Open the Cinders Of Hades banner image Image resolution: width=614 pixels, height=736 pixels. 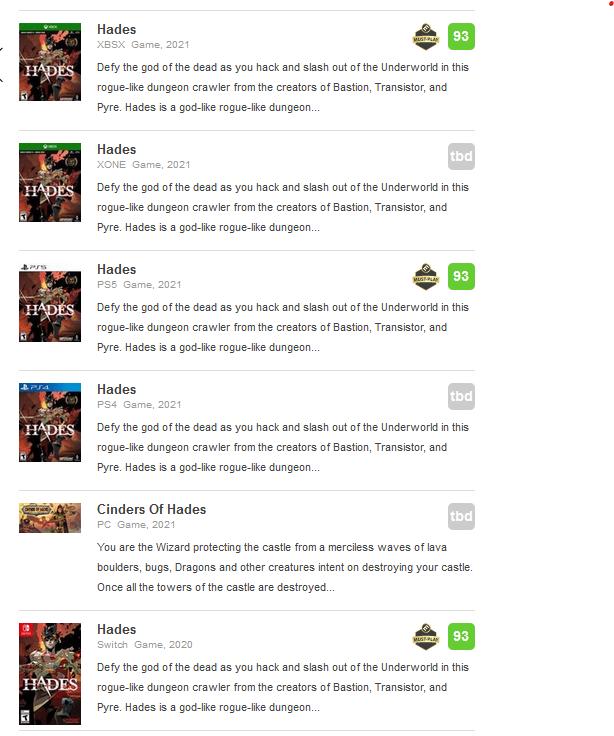click(50, 518)
